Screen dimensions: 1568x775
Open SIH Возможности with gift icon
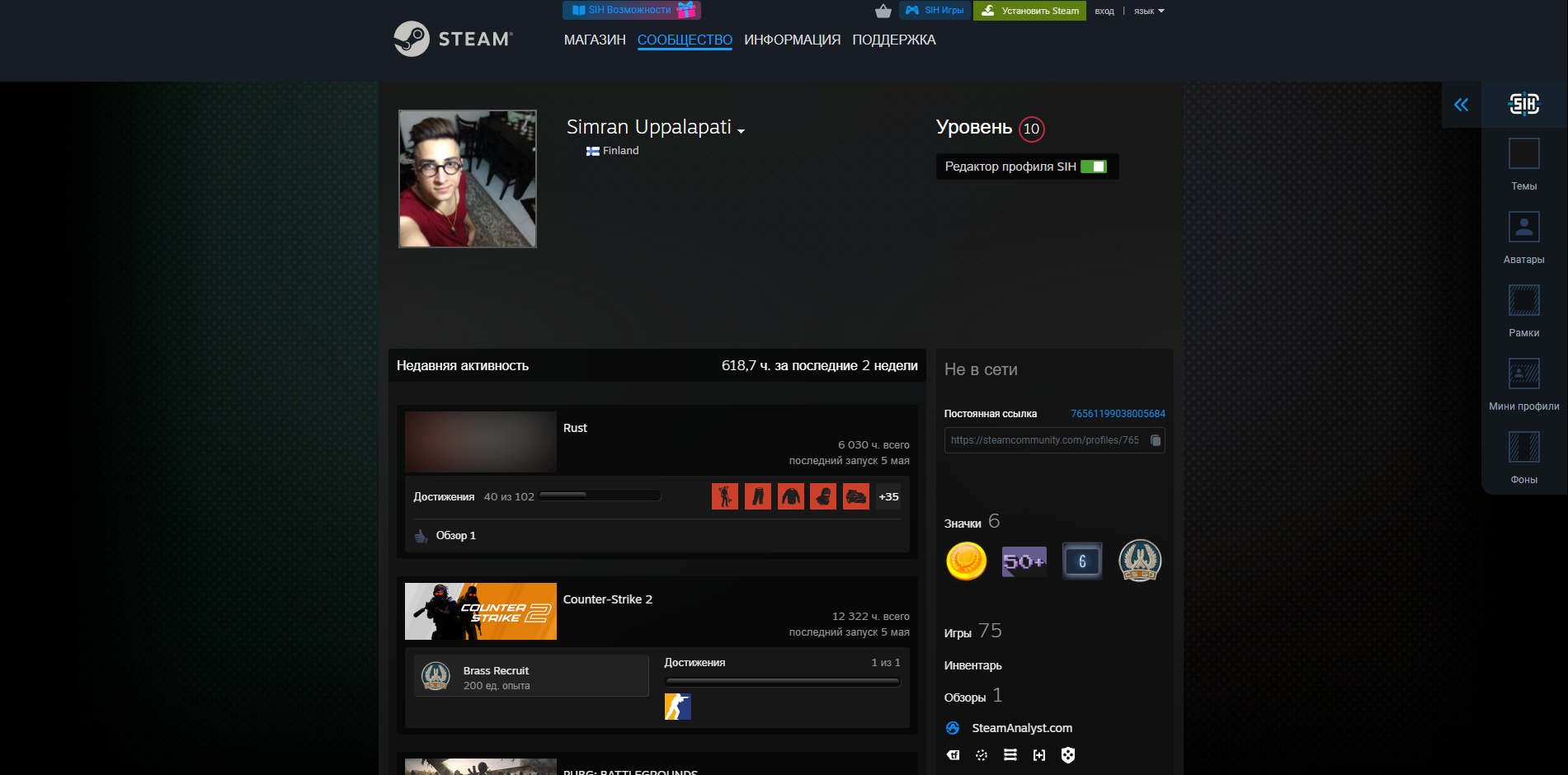[632, 10]
